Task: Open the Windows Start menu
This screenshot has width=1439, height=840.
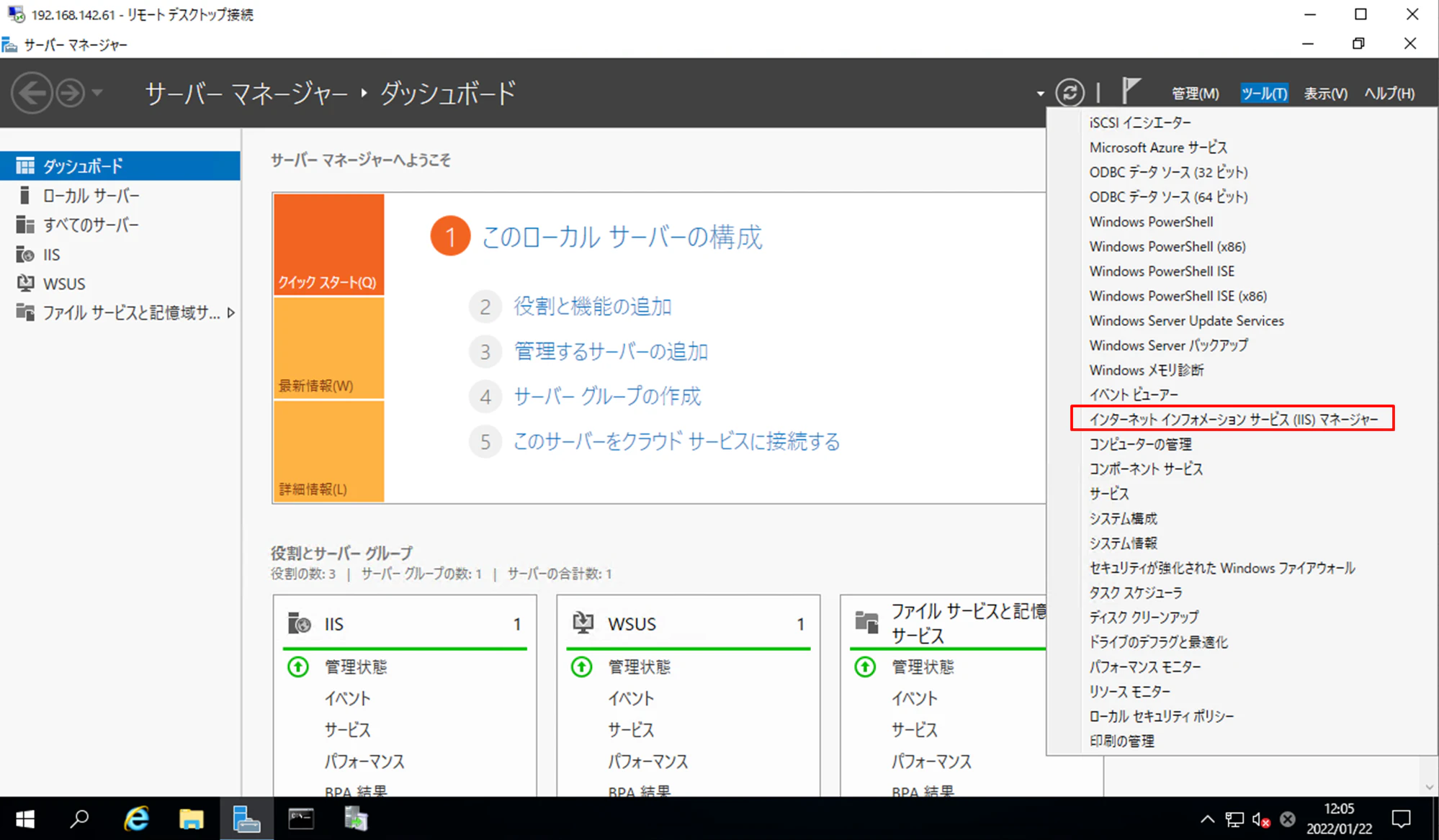Action: tap(25, 819)
